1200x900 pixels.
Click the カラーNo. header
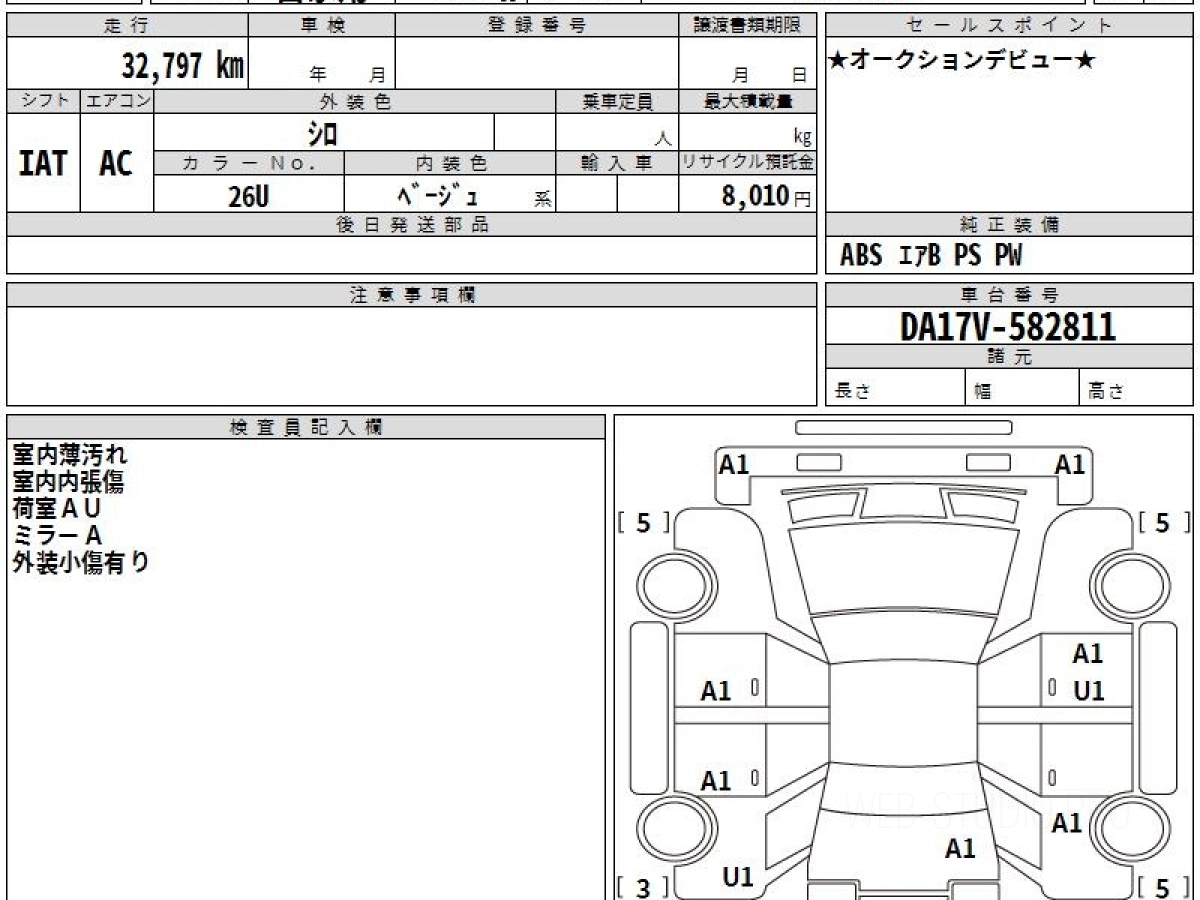coord(249,163)
